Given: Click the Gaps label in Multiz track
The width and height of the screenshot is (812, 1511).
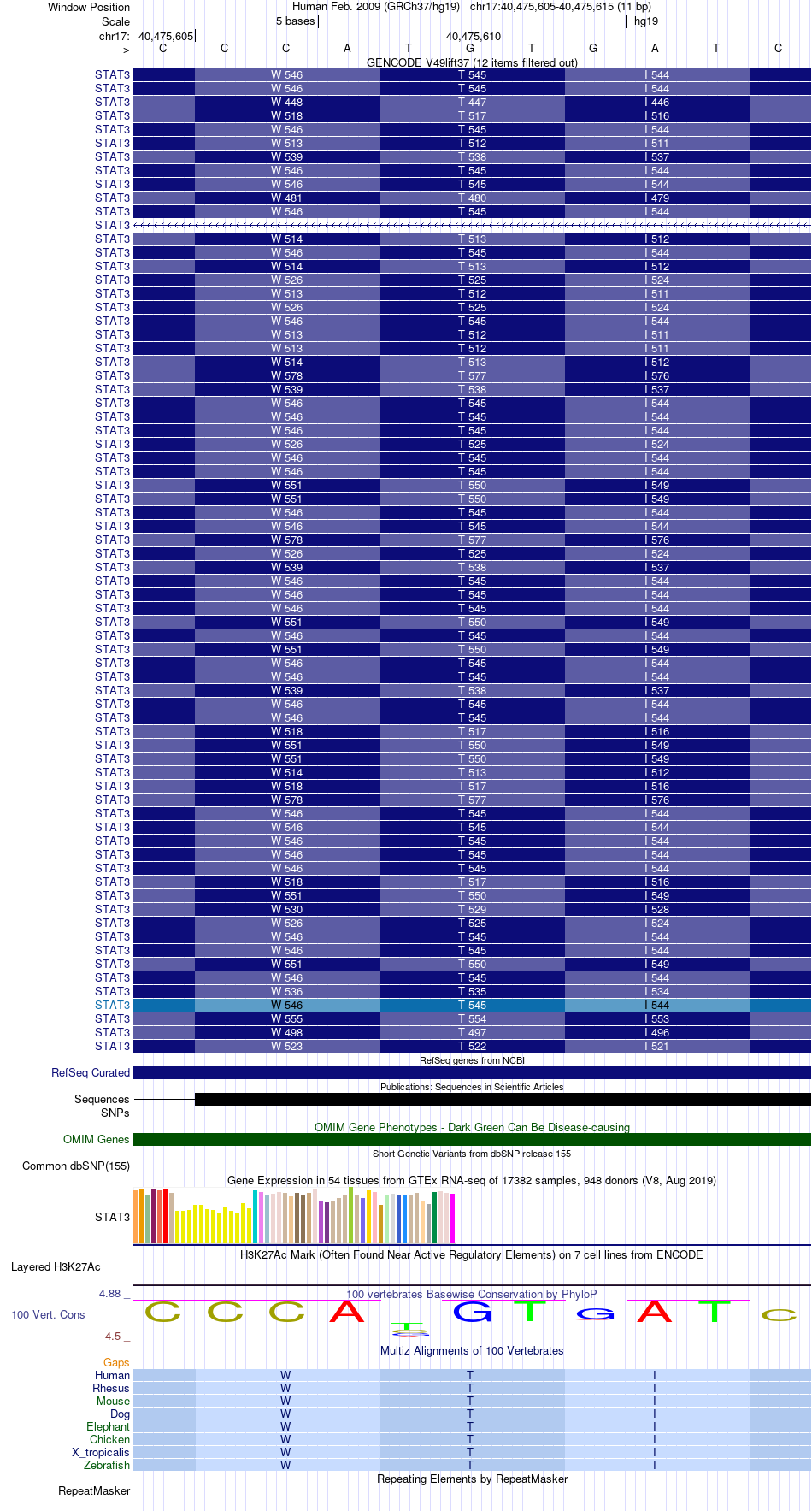Looking at the screenshot, I should (x=116, y=1362).
